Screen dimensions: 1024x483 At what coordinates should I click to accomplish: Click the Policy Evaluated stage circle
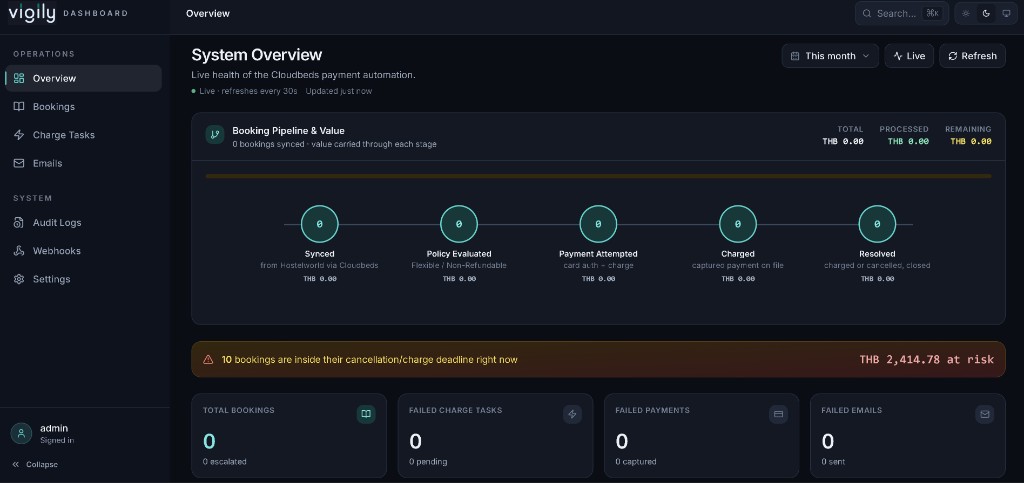(x=459, y=224)
